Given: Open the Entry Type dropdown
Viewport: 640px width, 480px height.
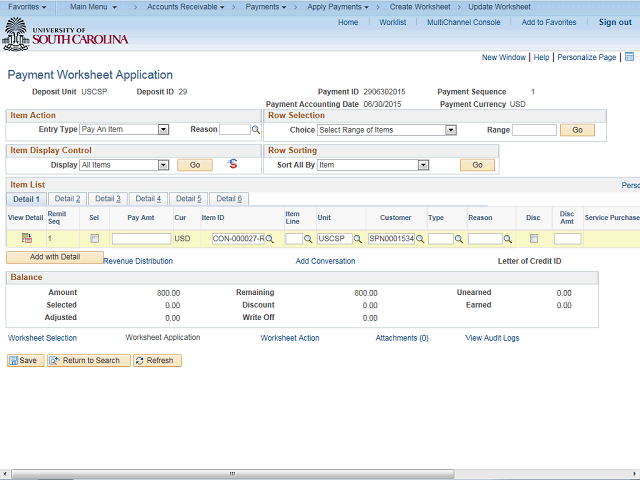Looking at the screenshot, I should tap(123, 130).
